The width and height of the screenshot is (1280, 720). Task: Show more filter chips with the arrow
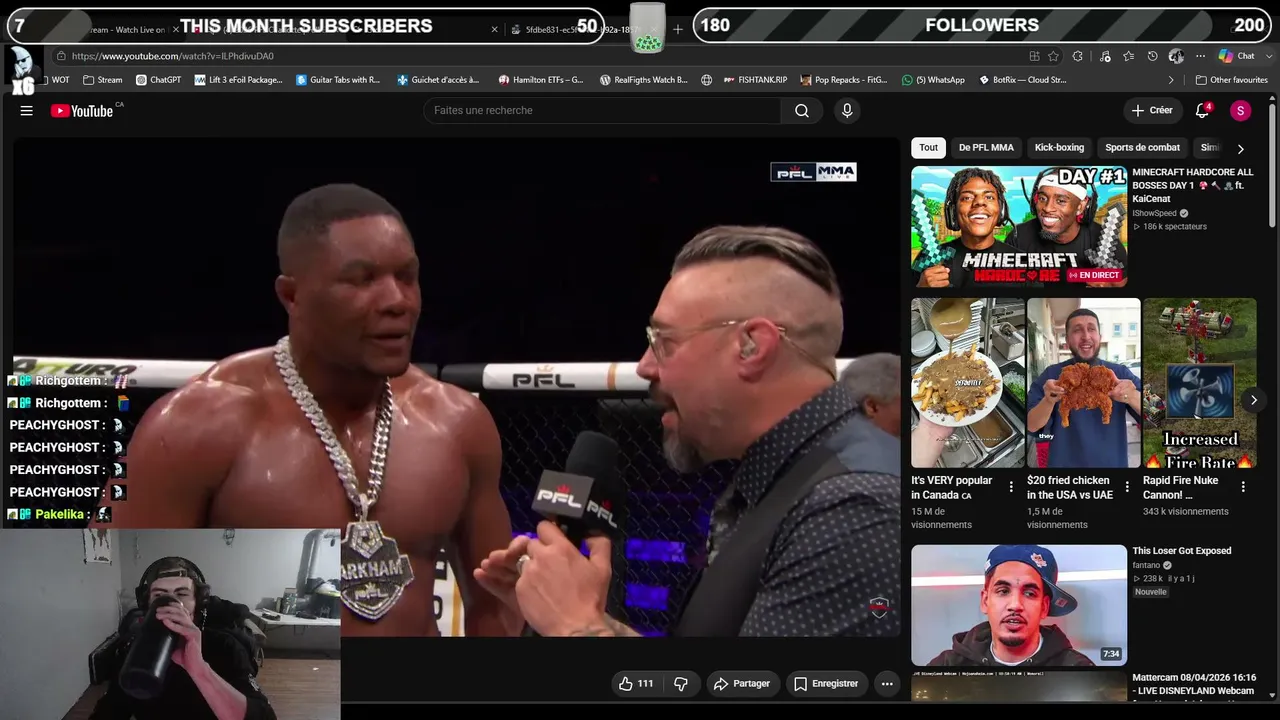(x=1241, y=149)
